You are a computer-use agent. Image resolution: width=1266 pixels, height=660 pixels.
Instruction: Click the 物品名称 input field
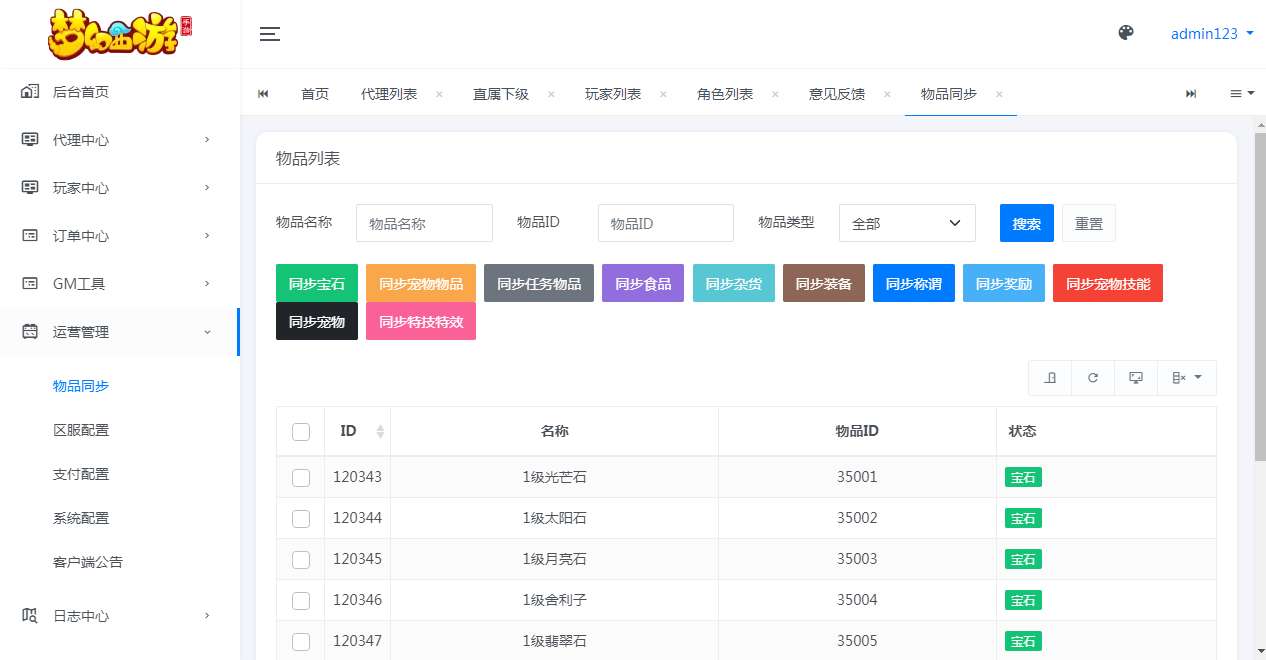click(x=424, y=223)
